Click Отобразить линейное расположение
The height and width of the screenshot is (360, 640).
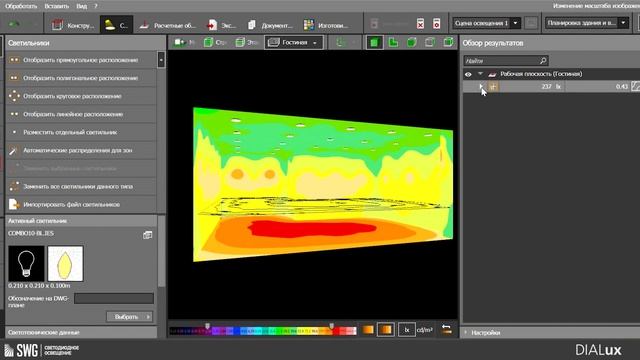click(81, 114)
